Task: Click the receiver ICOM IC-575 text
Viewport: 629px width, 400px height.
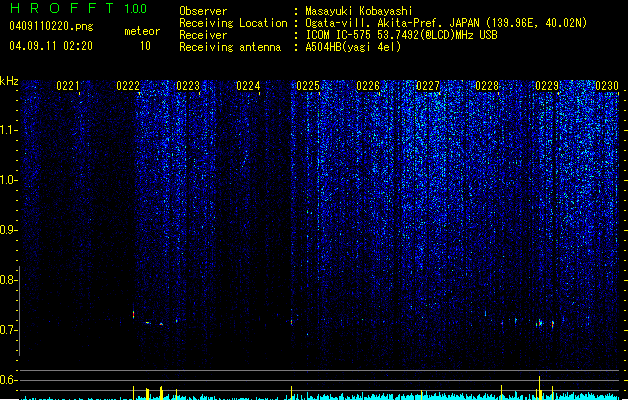Action: (x=401, y=35)
